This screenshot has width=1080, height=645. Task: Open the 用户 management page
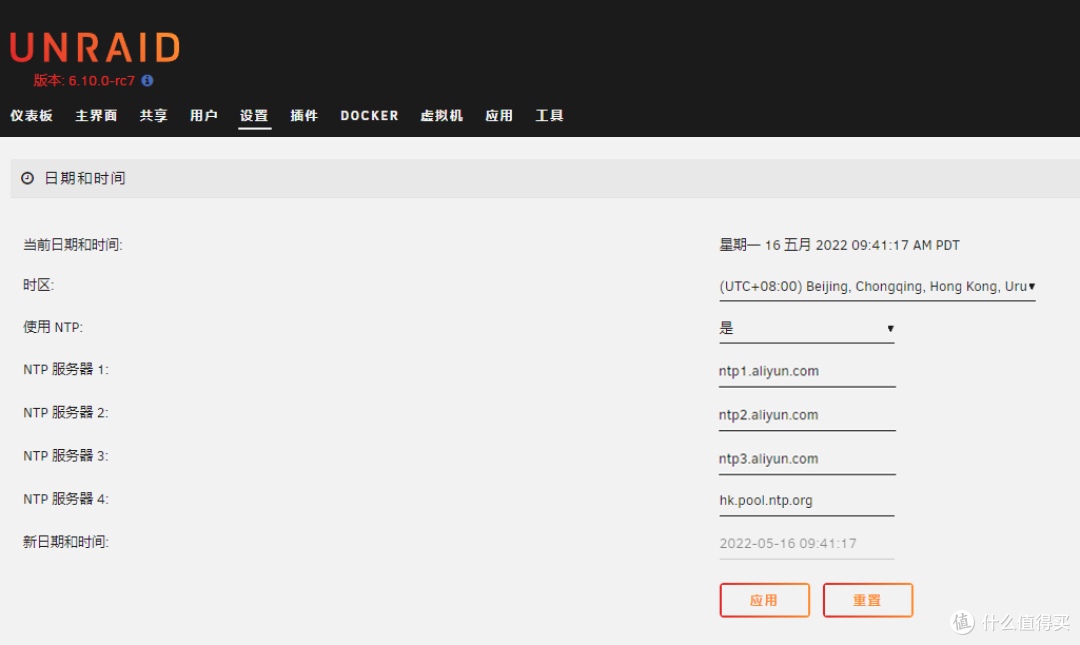click(204, 115)
